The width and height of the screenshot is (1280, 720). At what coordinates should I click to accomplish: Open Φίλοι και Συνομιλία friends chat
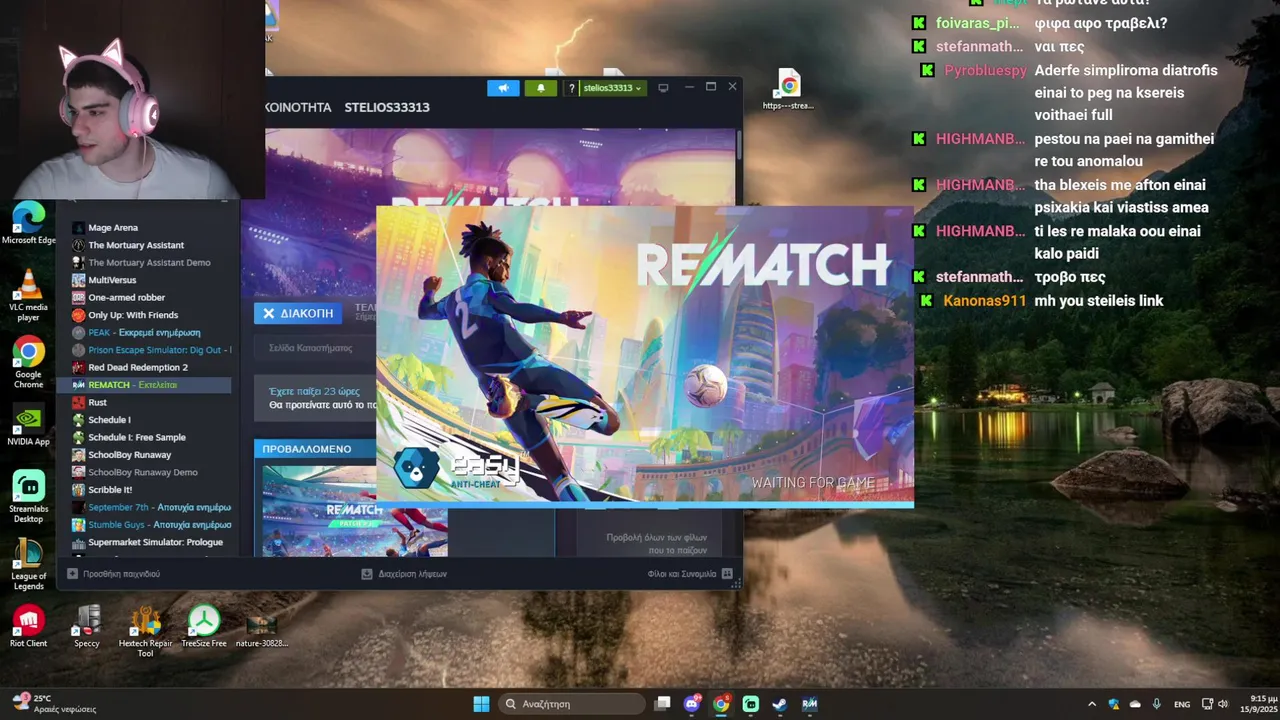click(690, 574)
